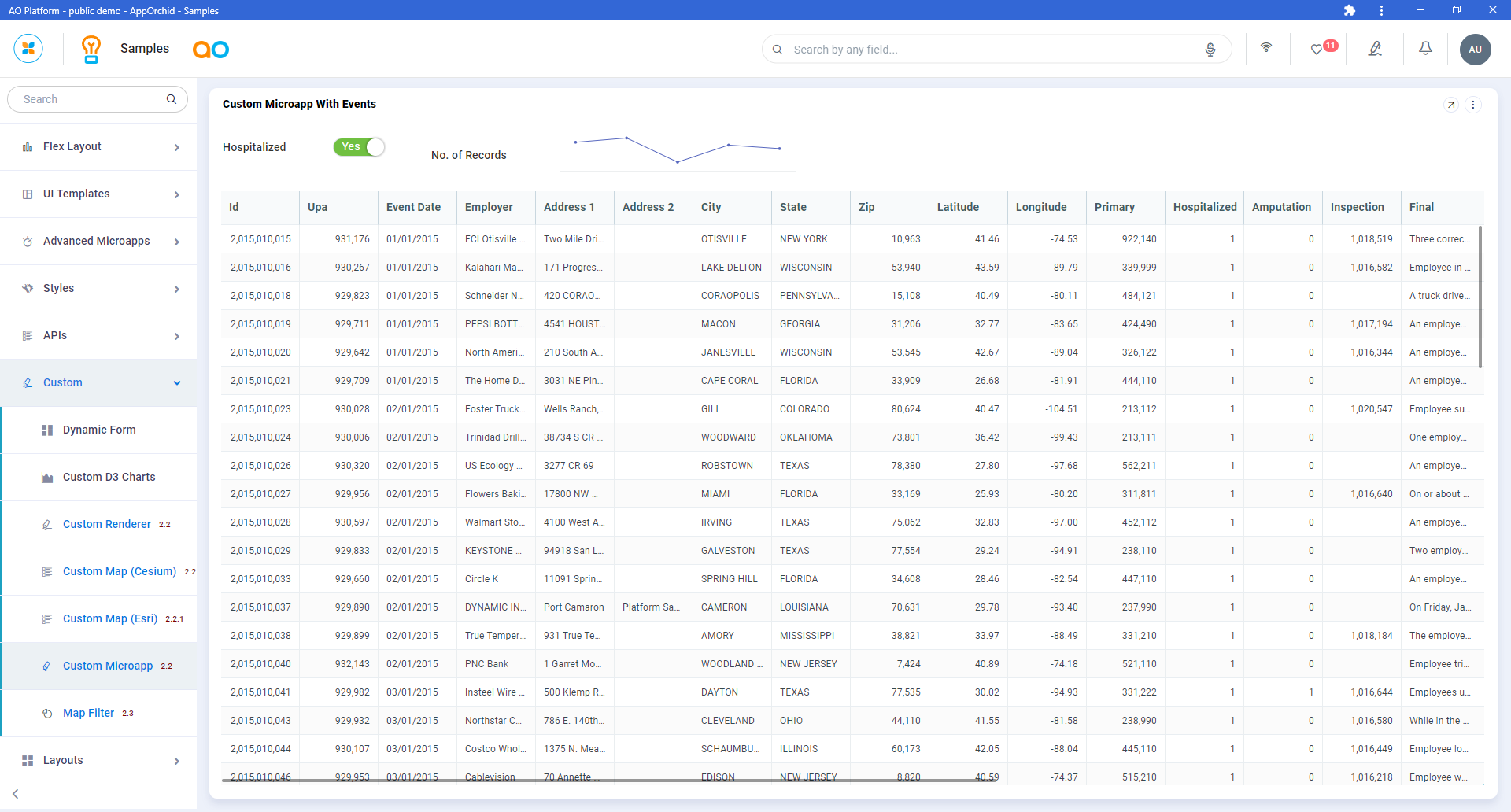
Task: Toggle the Hospitalized Yes switch
Action: coord(359,147)
